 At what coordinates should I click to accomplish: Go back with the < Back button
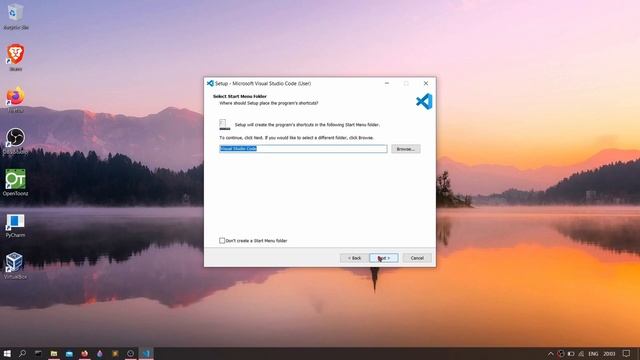354,258
